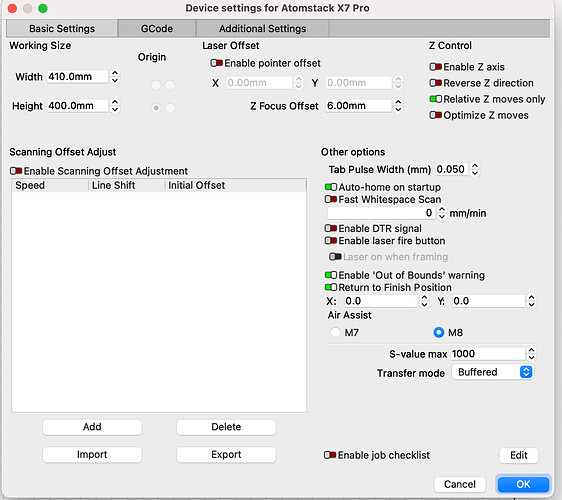Screen dimensions: 562x500
Task: Disable Relative Z moves only
Action: (x=435, y=99)
